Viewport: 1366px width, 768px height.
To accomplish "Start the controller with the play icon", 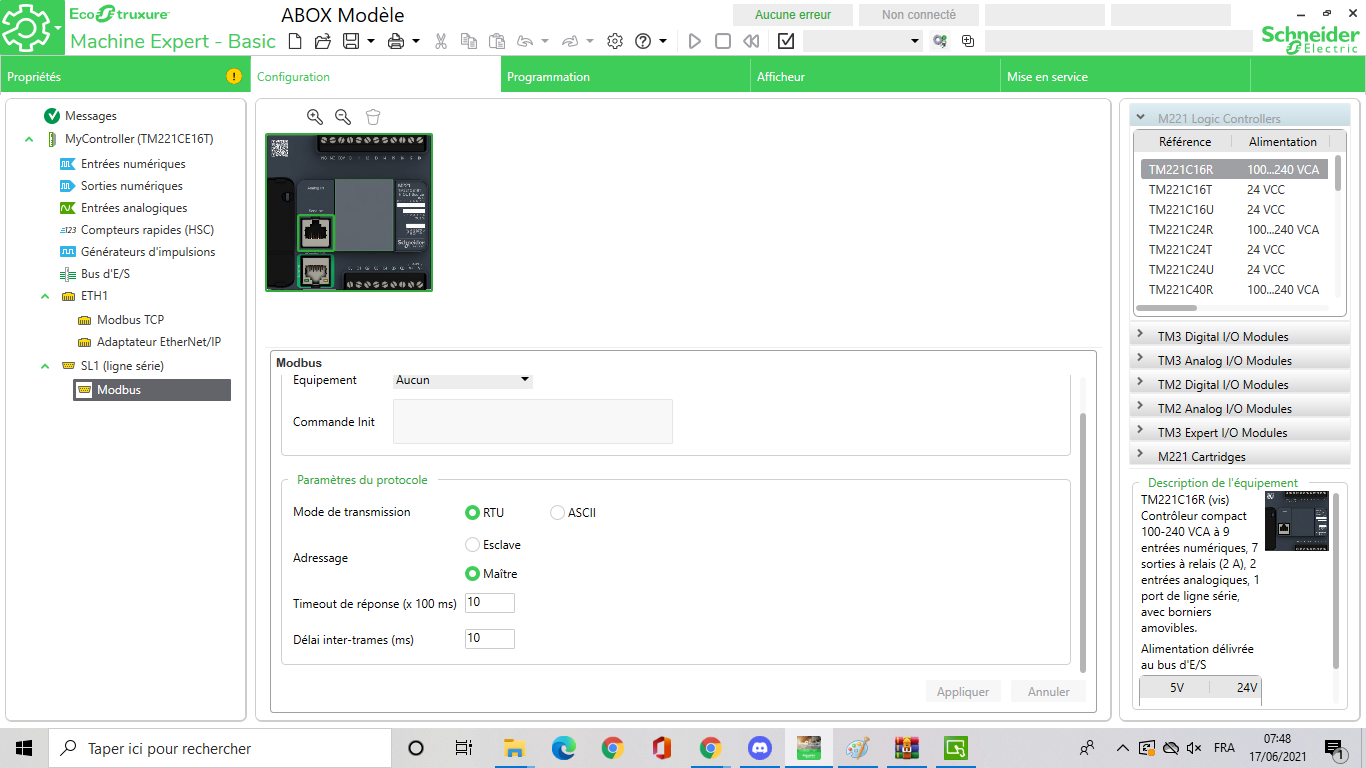I will [x=695, y=41].
